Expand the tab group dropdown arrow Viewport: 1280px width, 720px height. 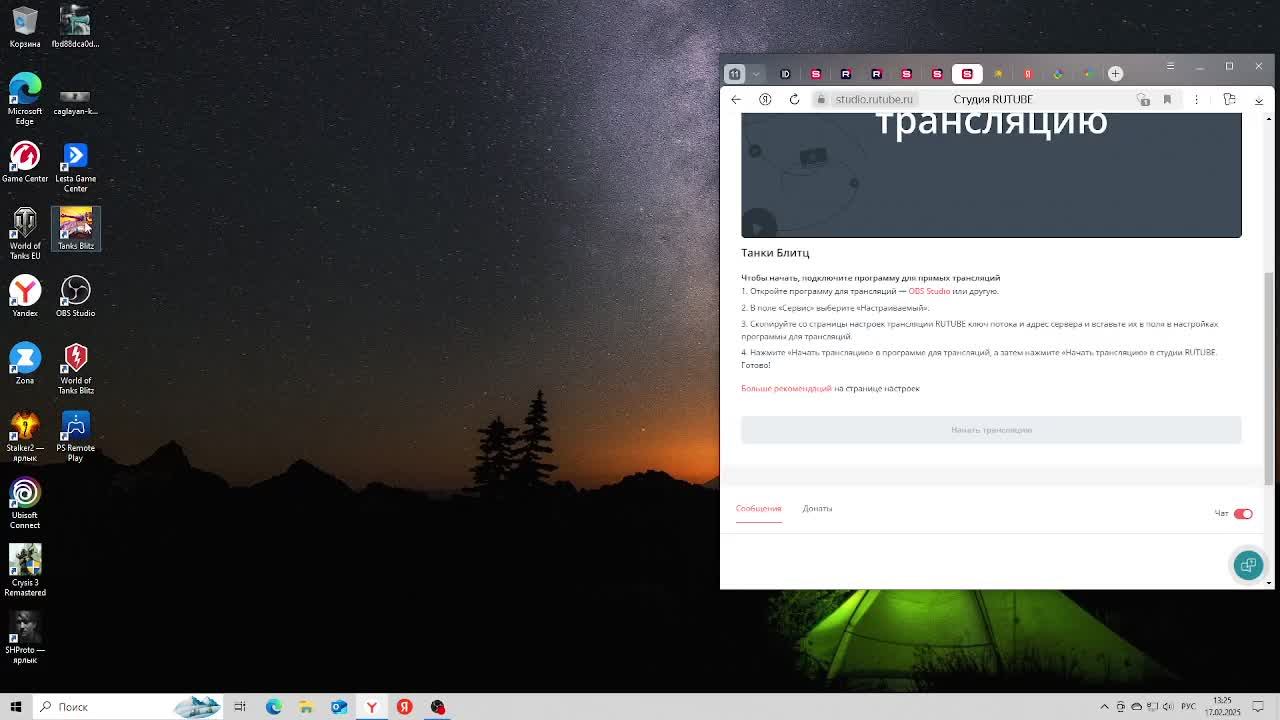756,73
